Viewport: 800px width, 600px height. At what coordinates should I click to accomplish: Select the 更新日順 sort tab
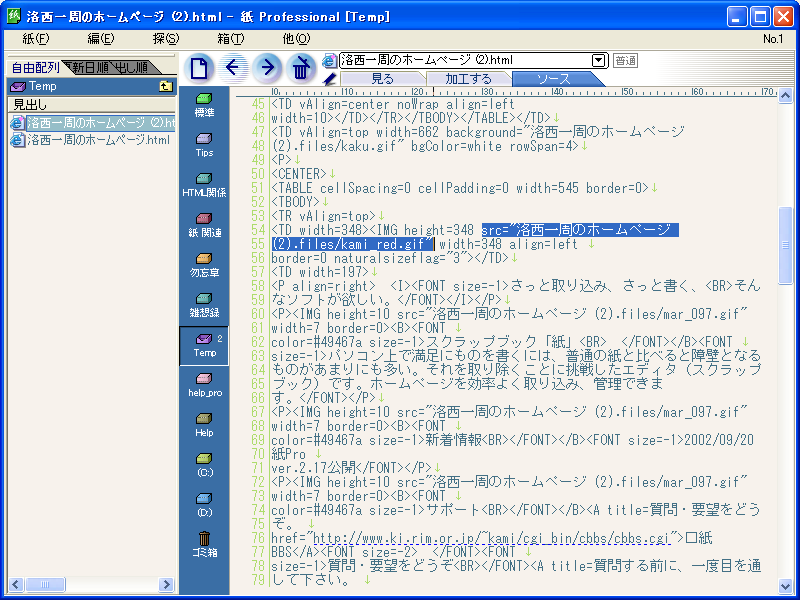pos(85,68)
